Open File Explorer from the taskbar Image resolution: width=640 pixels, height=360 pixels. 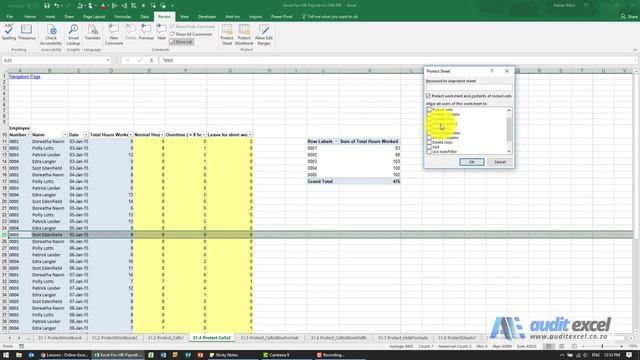click(x=19, y=355)
